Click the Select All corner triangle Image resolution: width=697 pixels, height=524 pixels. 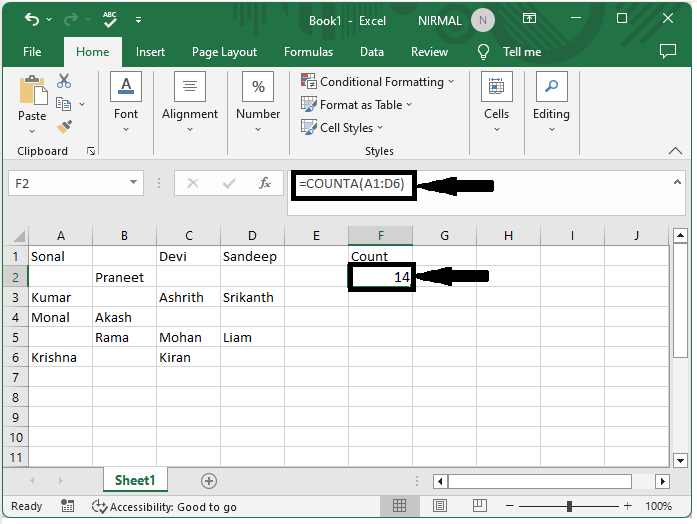coord(17,235)
